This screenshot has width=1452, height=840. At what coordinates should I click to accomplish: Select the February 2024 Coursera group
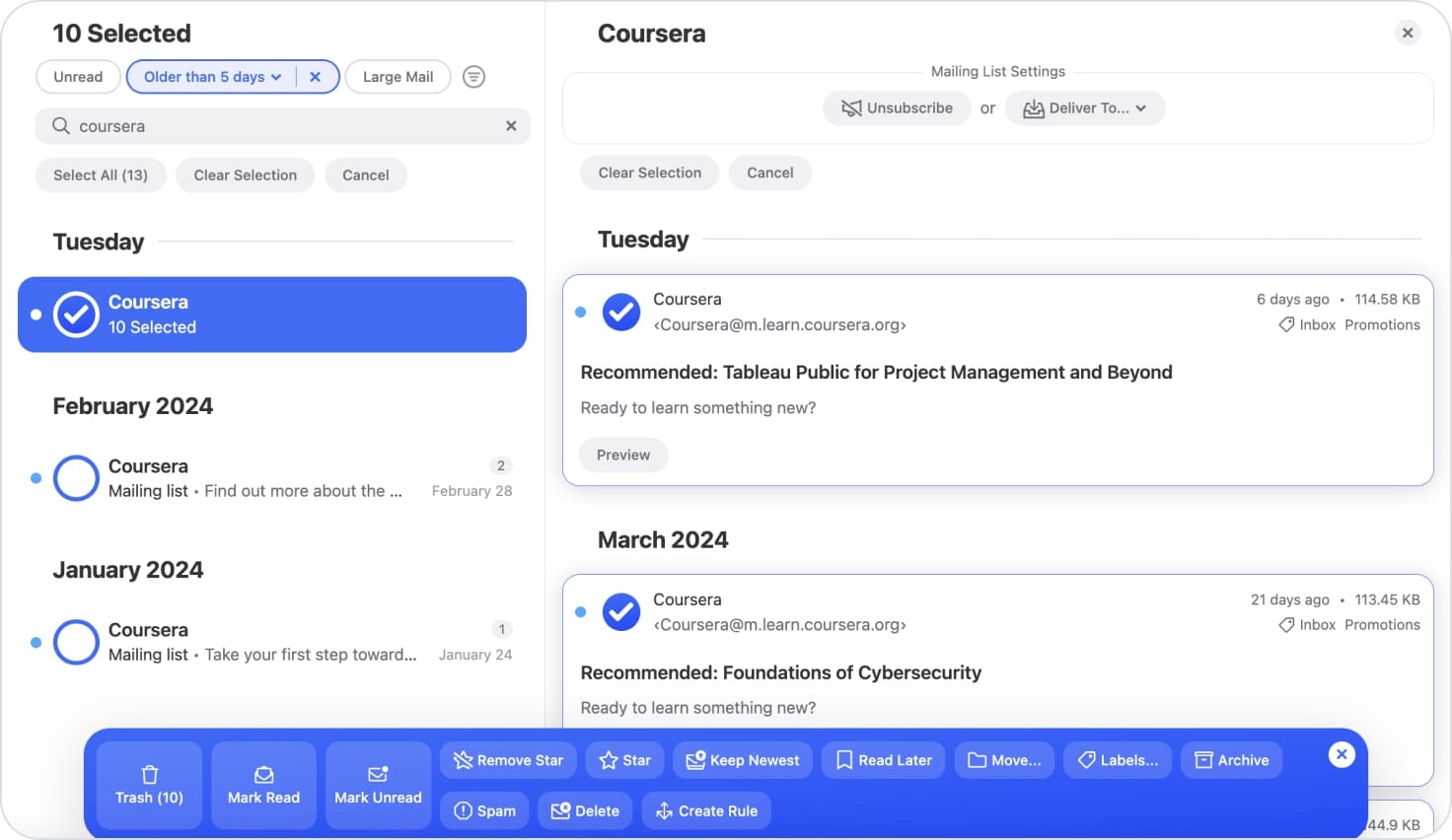[x=76, y=478]
